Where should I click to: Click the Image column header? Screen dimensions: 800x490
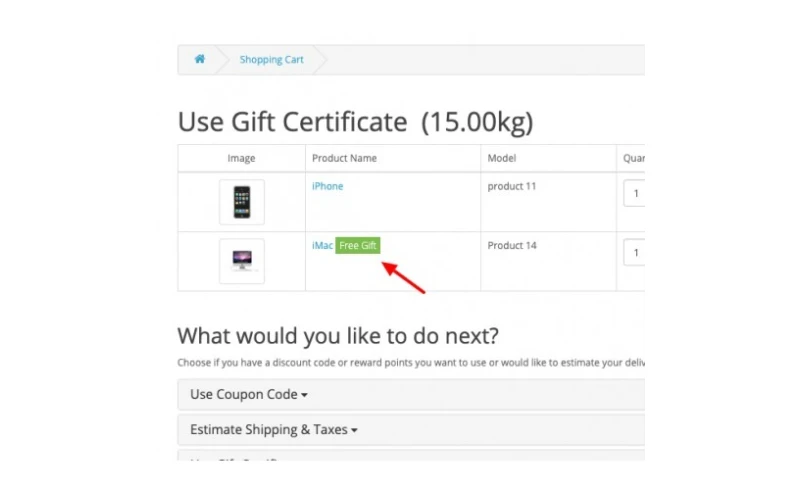point(241,158)
